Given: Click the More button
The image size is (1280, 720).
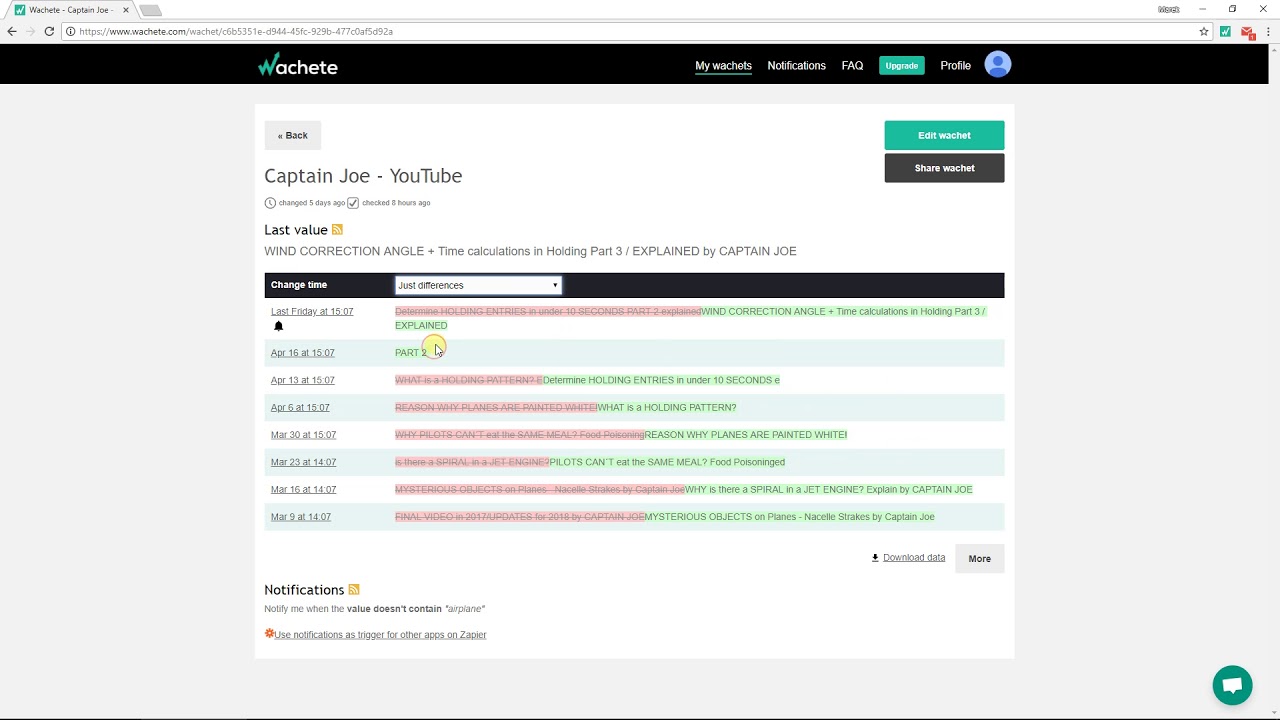Looking at the screenshot, I should coord(979,558).
